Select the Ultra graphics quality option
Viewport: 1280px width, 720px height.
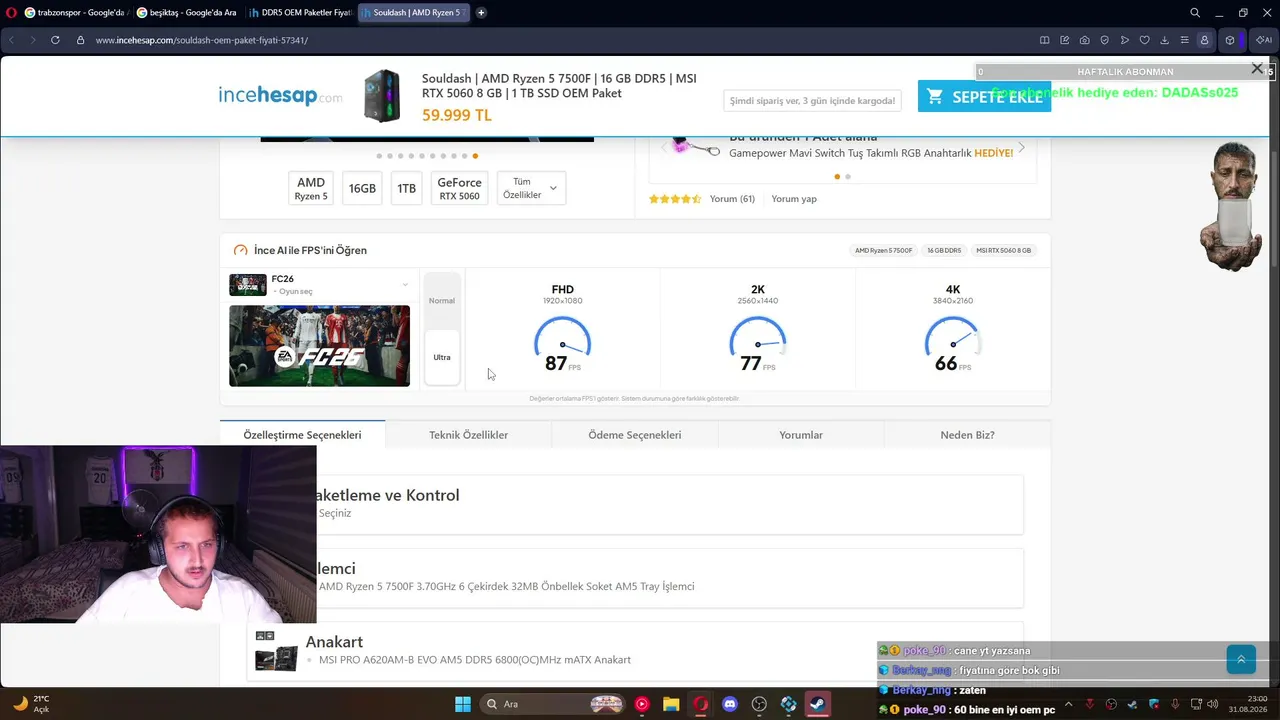(x=442, y=357)
